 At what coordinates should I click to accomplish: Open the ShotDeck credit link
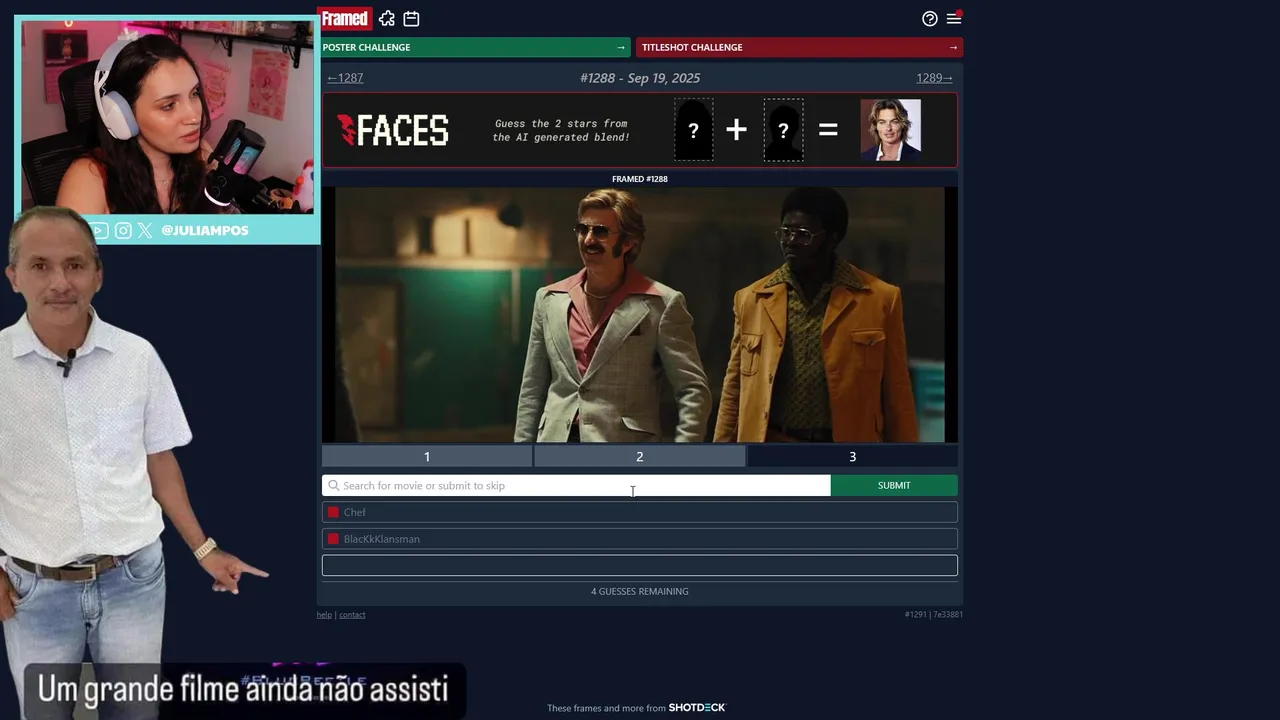coord(697,708)
